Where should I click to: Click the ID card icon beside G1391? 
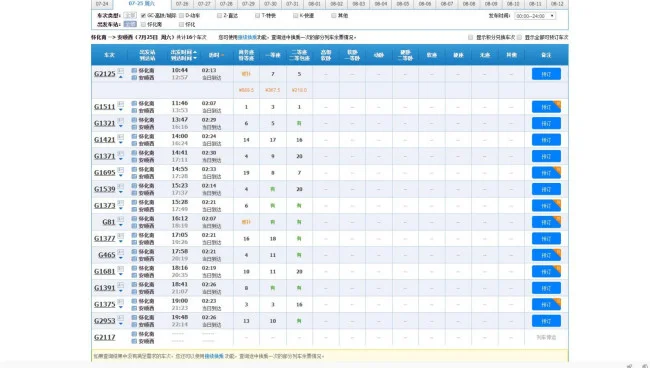(x=121, y=285)
